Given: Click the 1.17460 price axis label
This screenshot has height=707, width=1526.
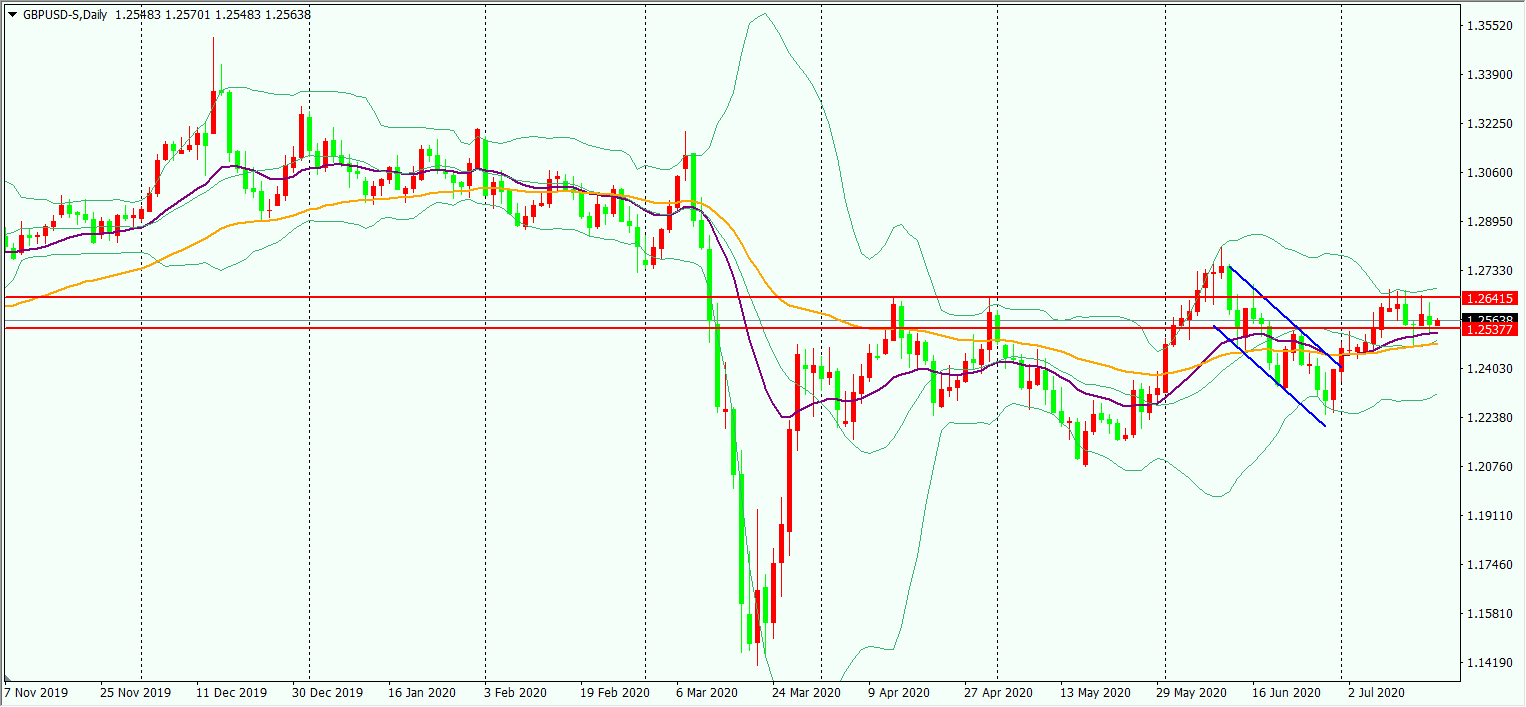Looking at the screenshot, I should 1489,565.
